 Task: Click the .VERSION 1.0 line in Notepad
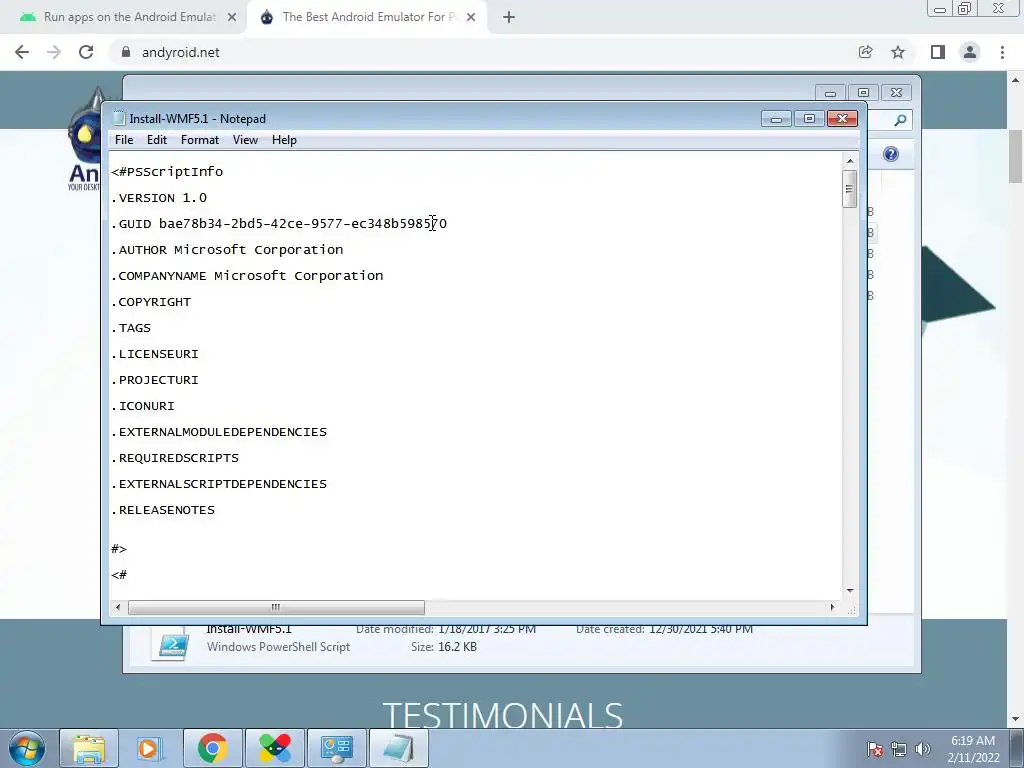159,198
